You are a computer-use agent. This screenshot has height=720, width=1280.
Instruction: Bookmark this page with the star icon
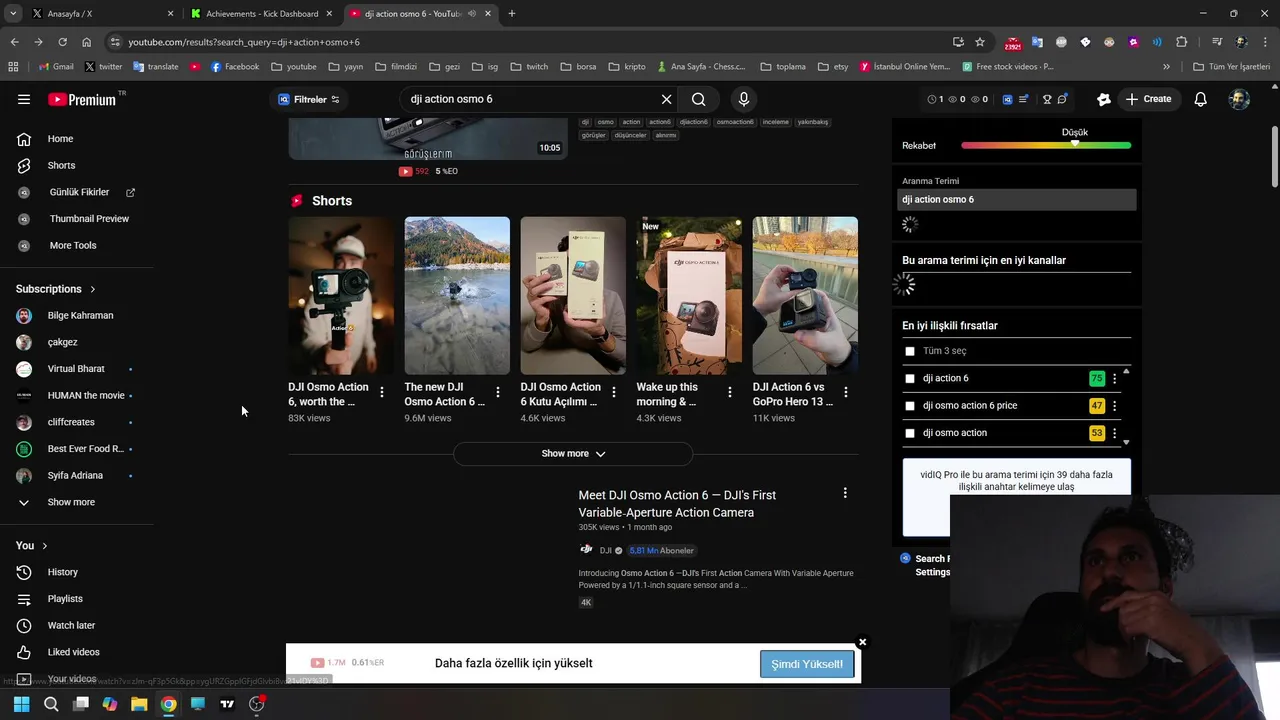(x=980, y=42)
